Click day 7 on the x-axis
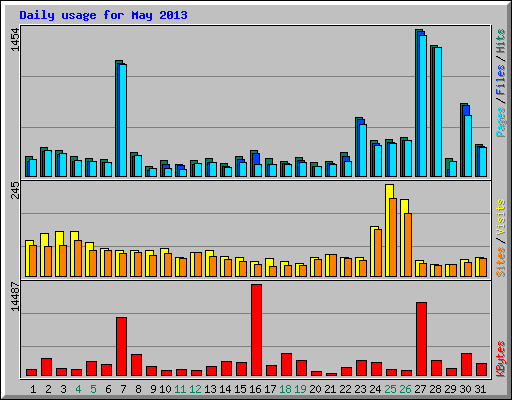Screen dimensions: 512x400 (x=123, y=389)
